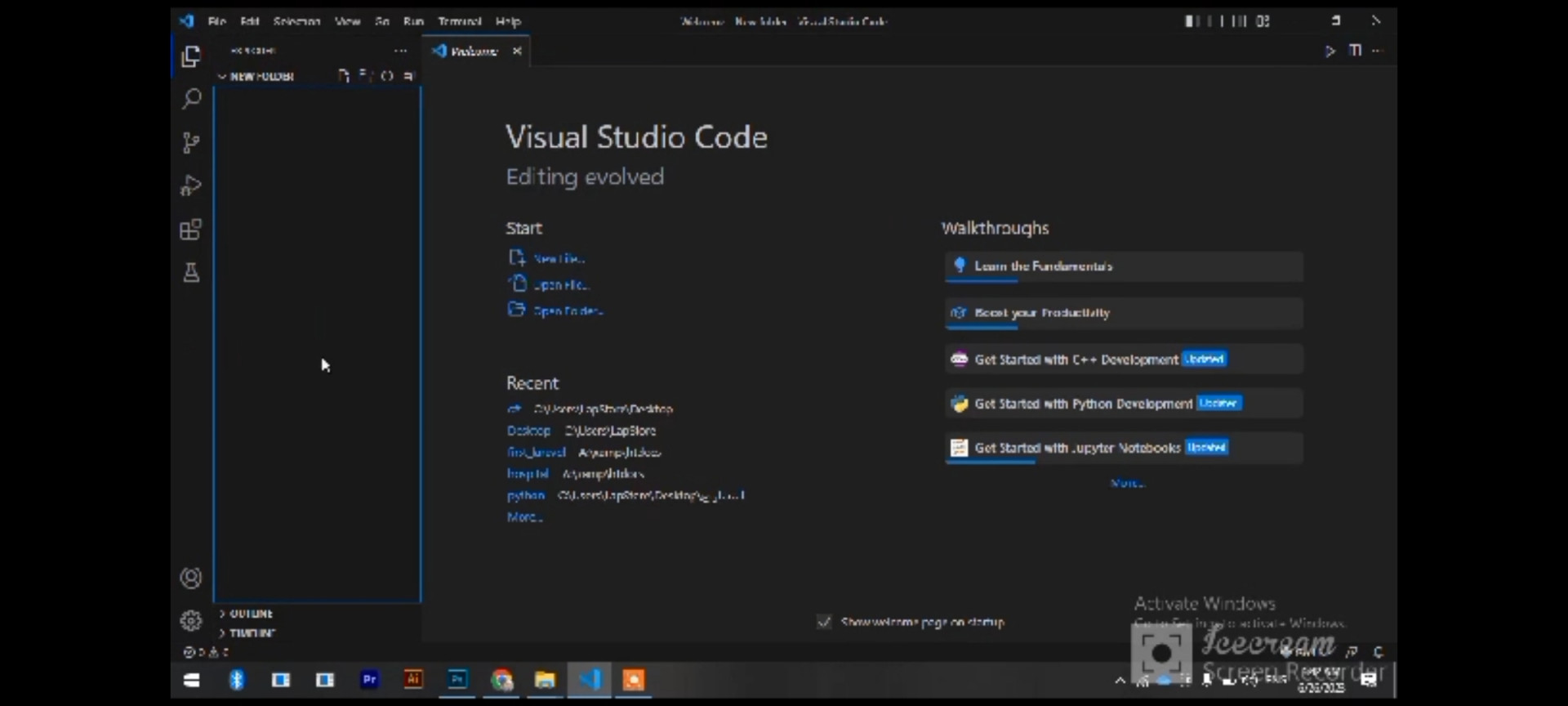The height and width of the screenshot is (706, 1568).
Task: Click More... under Recent list
Action: (524, 516)
